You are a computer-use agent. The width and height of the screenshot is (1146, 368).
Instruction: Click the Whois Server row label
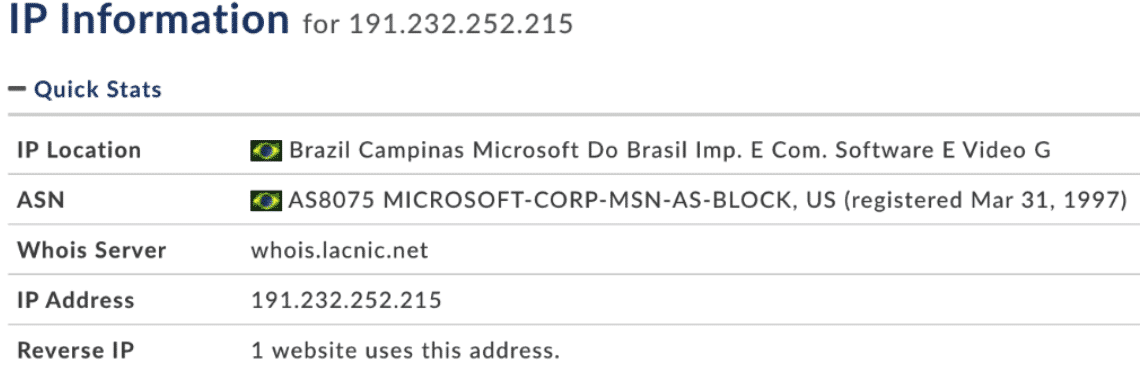91,250
